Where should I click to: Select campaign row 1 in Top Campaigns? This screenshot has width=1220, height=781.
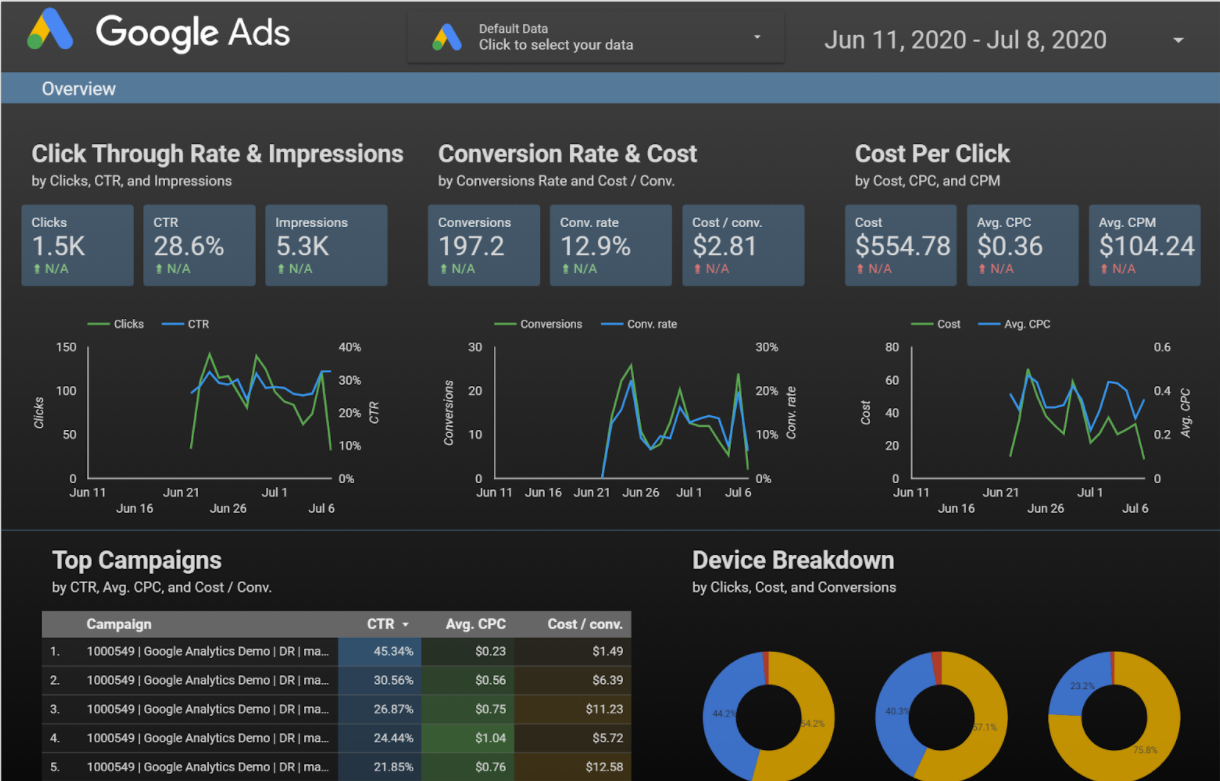336,651
